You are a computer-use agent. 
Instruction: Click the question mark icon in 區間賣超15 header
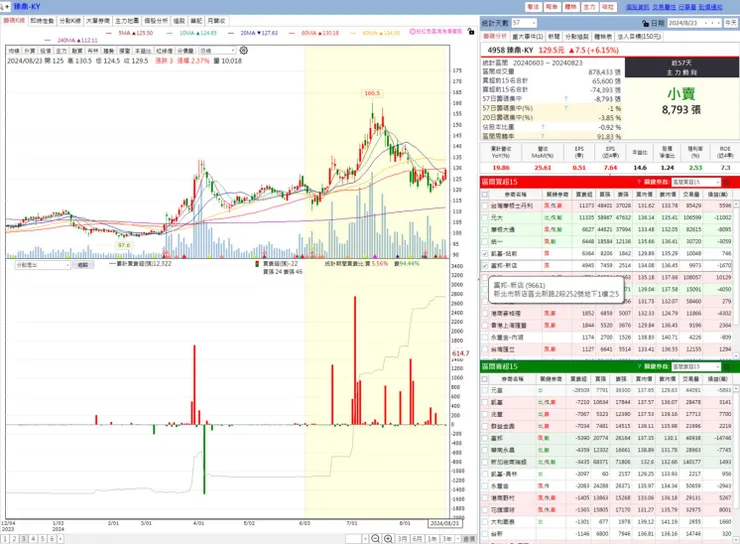(639, 367)
